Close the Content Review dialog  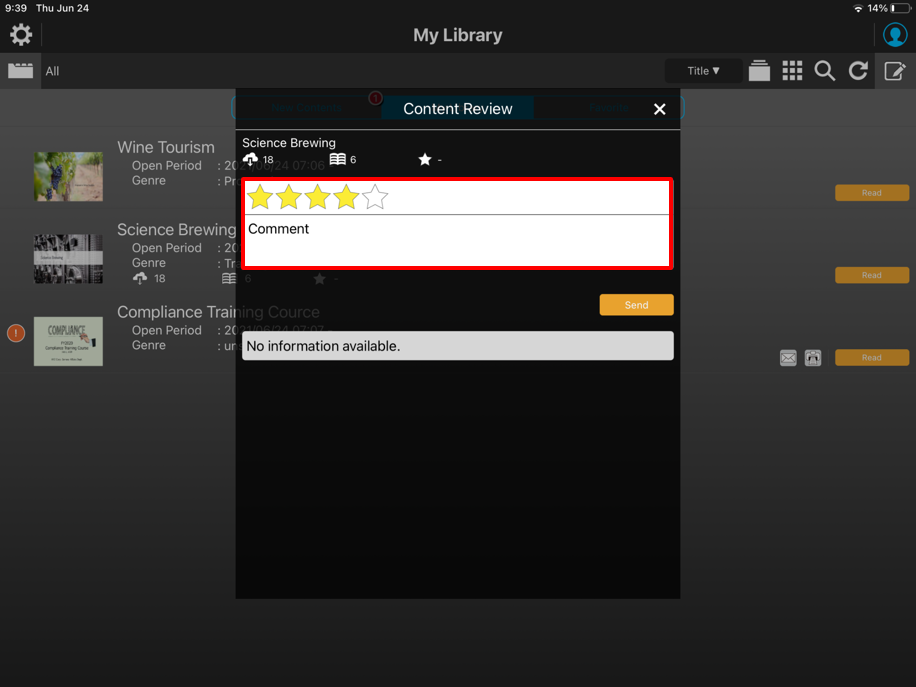click(659, 109)
